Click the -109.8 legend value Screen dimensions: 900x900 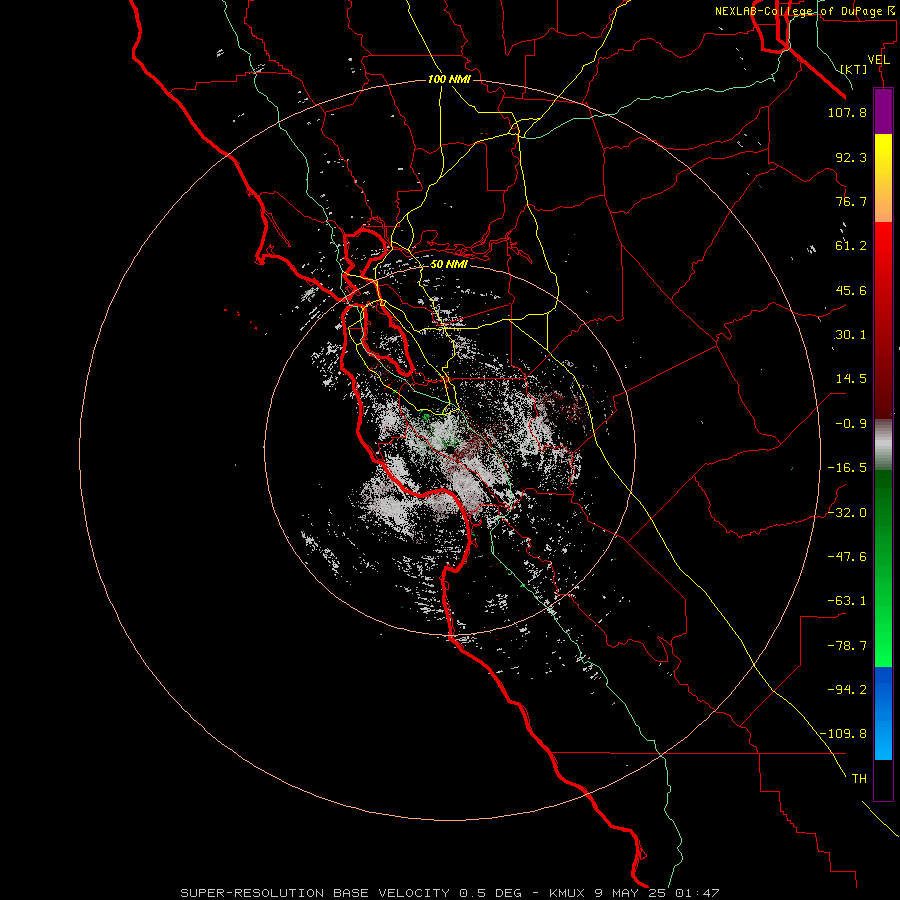pos(843,734)
